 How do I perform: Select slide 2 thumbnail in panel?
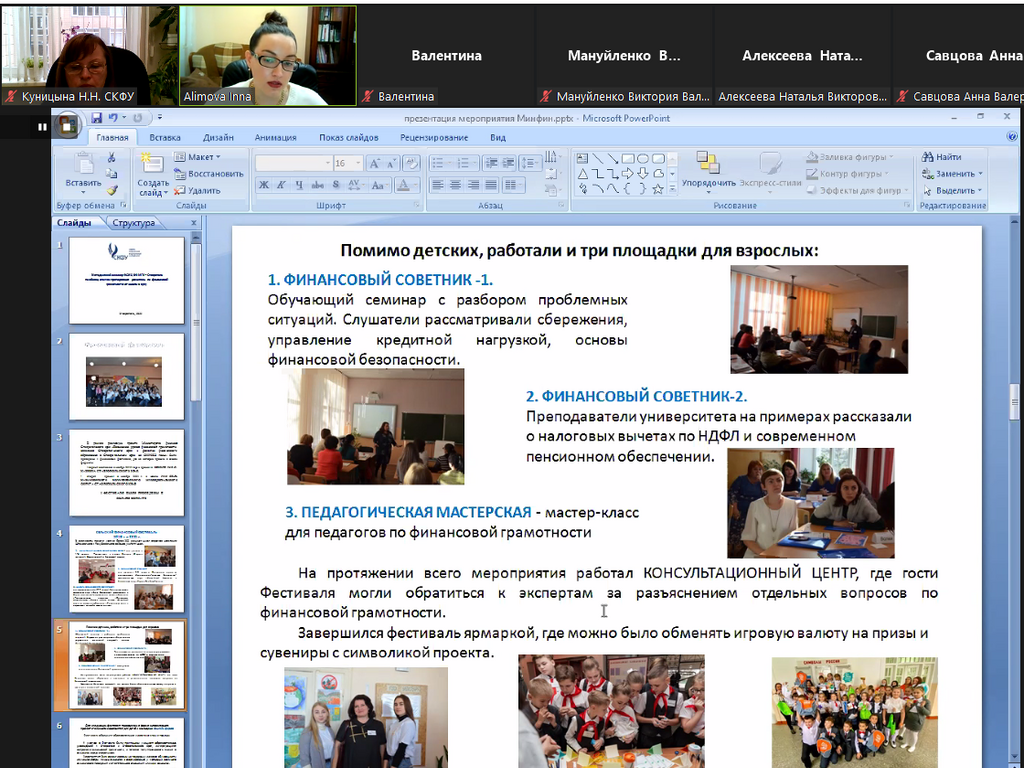127,377
